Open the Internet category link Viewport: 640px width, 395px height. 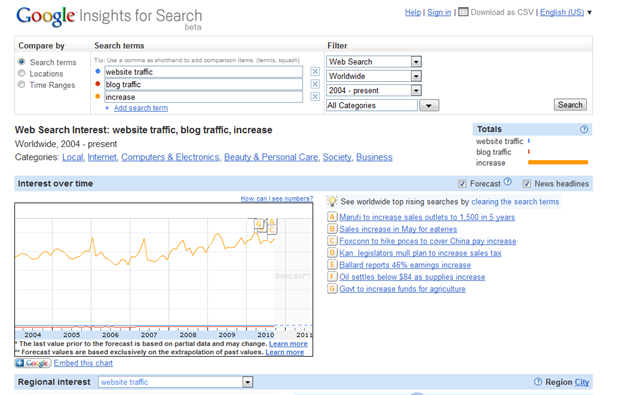[102, 157]
